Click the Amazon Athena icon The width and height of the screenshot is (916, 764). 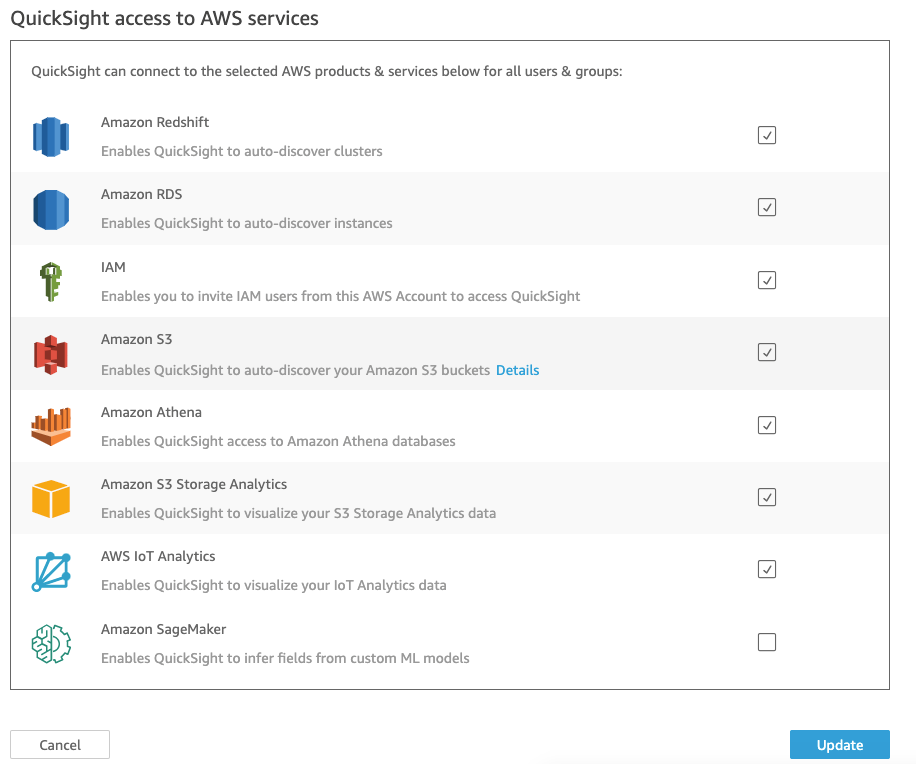click(50, 427)
